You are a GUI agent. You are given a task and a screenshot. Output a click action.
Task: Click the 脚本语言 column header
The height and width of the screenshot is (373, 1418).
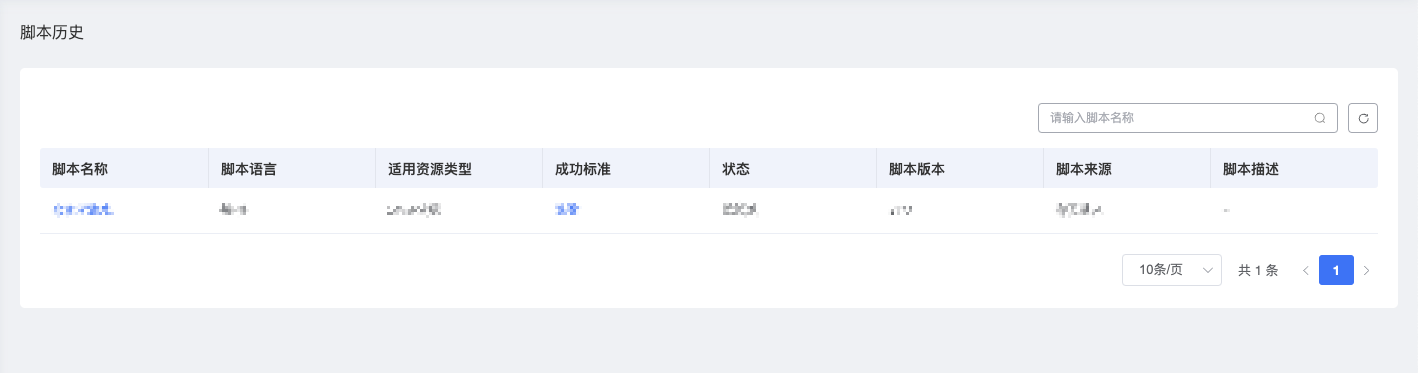pyautogui.click(x=249, y=169)
